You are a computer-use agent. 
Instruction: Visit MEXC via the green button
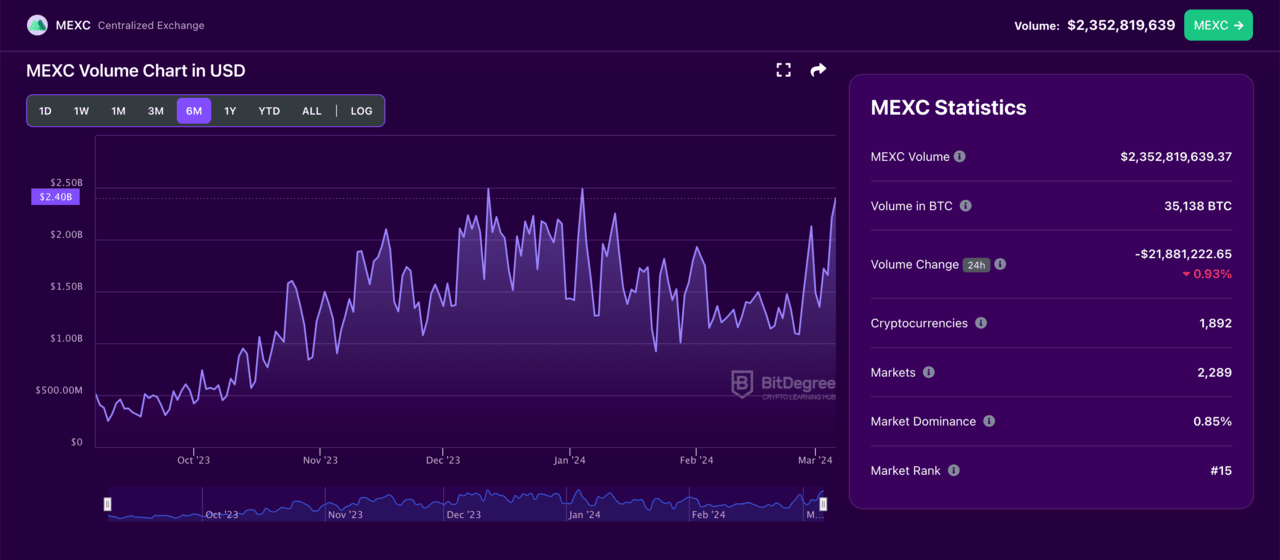tap(1218, 25)
